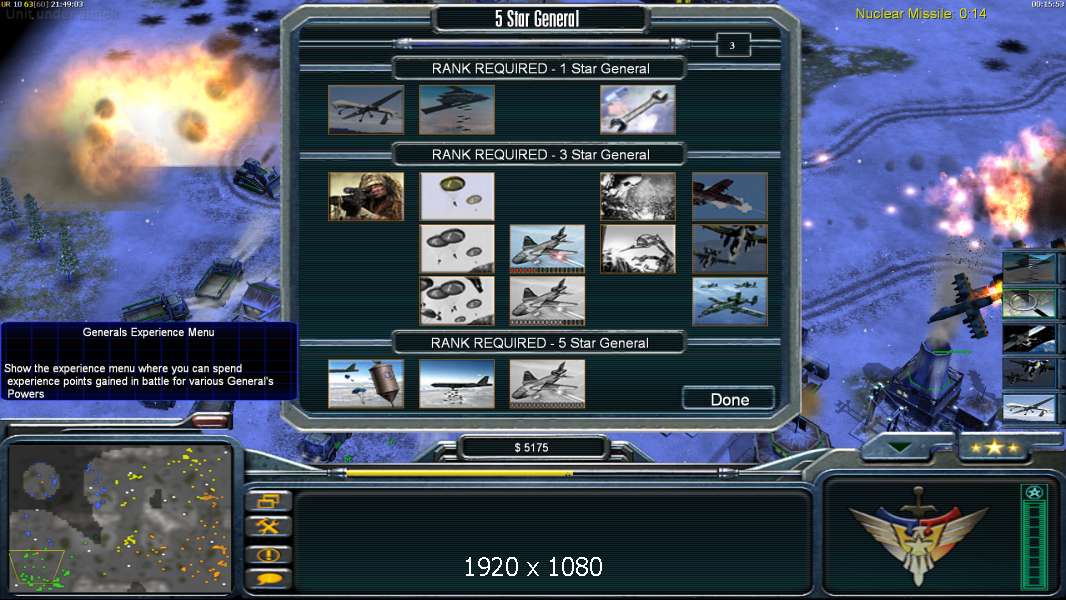Click the exclamation mark beacon button

[269, 554]
